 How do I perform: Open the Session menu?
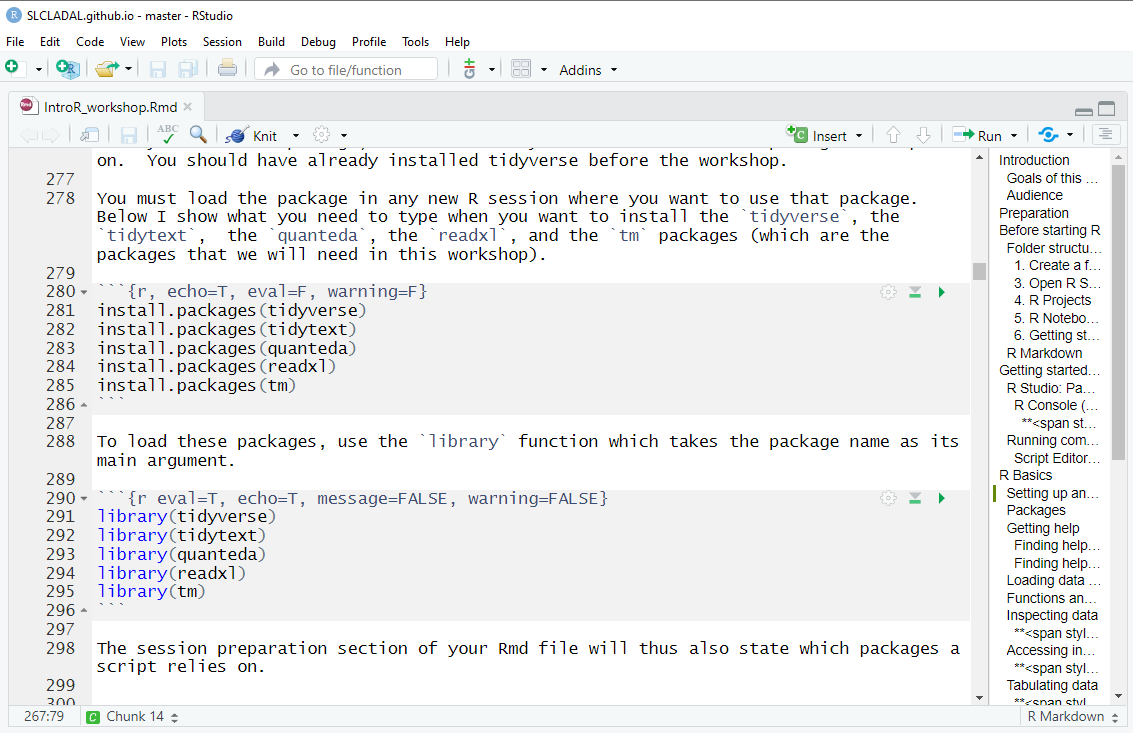coord(222,42)
